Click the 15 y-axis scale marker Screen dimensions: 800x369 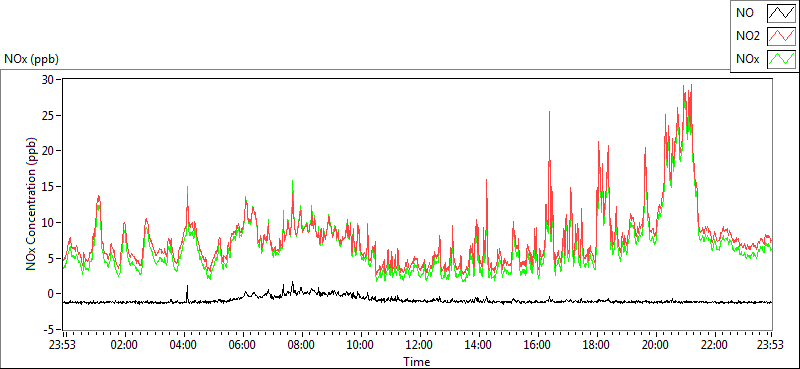[50, 186]
